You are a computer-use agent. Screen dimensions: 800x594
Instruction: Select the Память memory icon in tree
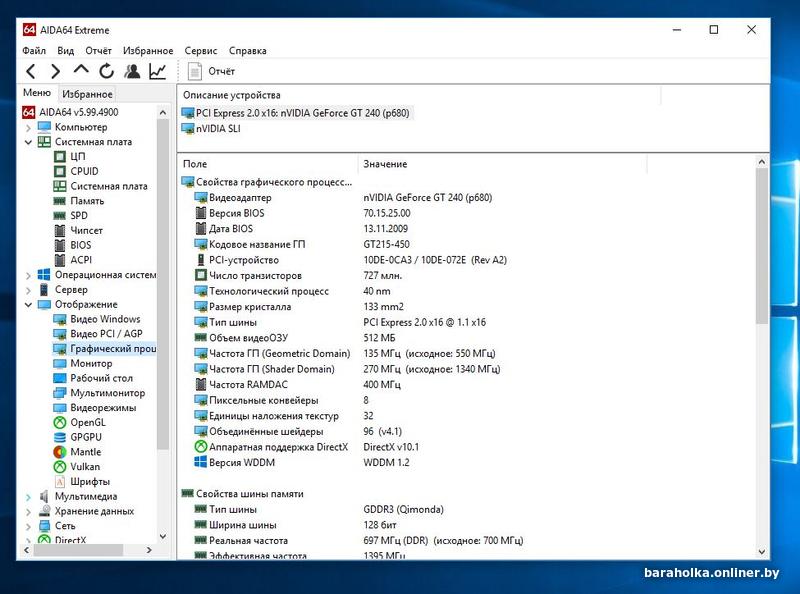(x=60, y=201)
